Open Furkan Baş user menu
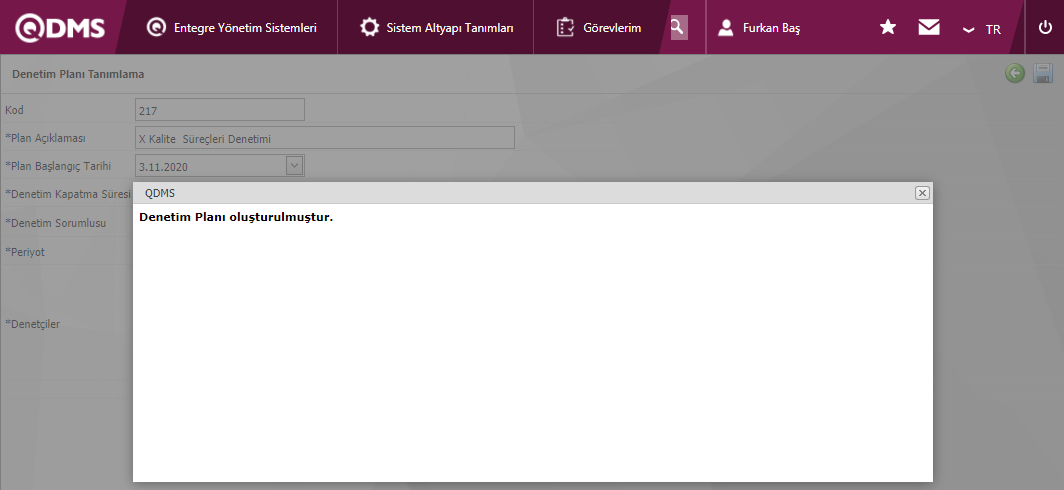Viewport: 1064px width, 490px height. click(759, 28)
